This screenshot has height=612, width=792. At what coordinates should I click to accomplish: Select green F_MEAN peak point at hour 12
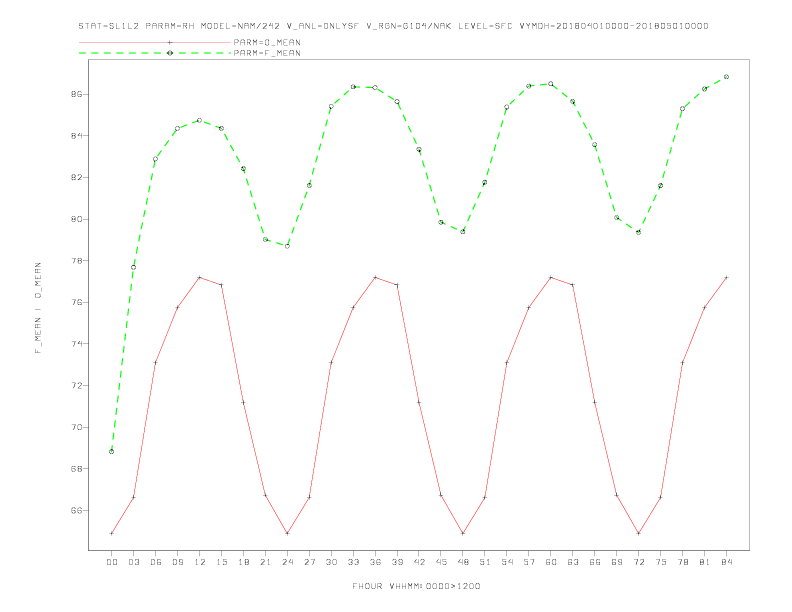click(200, 120)
